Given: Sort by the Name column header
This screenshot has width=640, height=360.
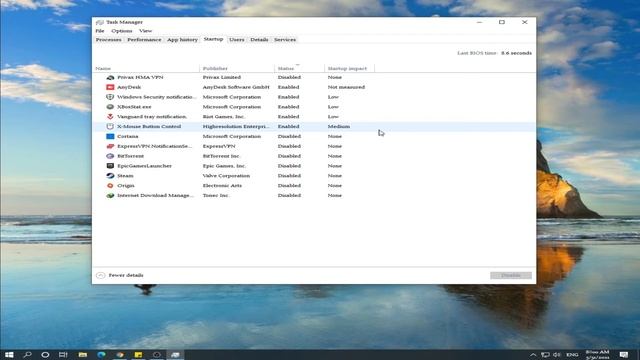Looking at the screenshot, I should [x=147, y=68].
